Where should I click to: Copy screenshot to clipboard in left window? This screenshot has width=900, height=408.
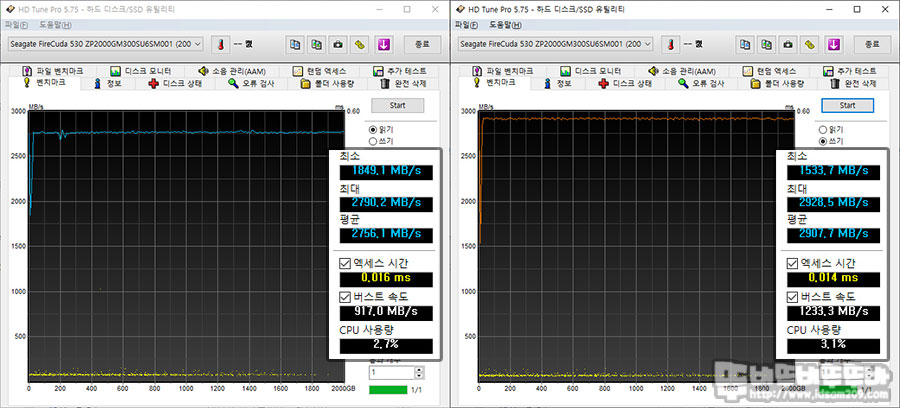click(x=317, y=44)
